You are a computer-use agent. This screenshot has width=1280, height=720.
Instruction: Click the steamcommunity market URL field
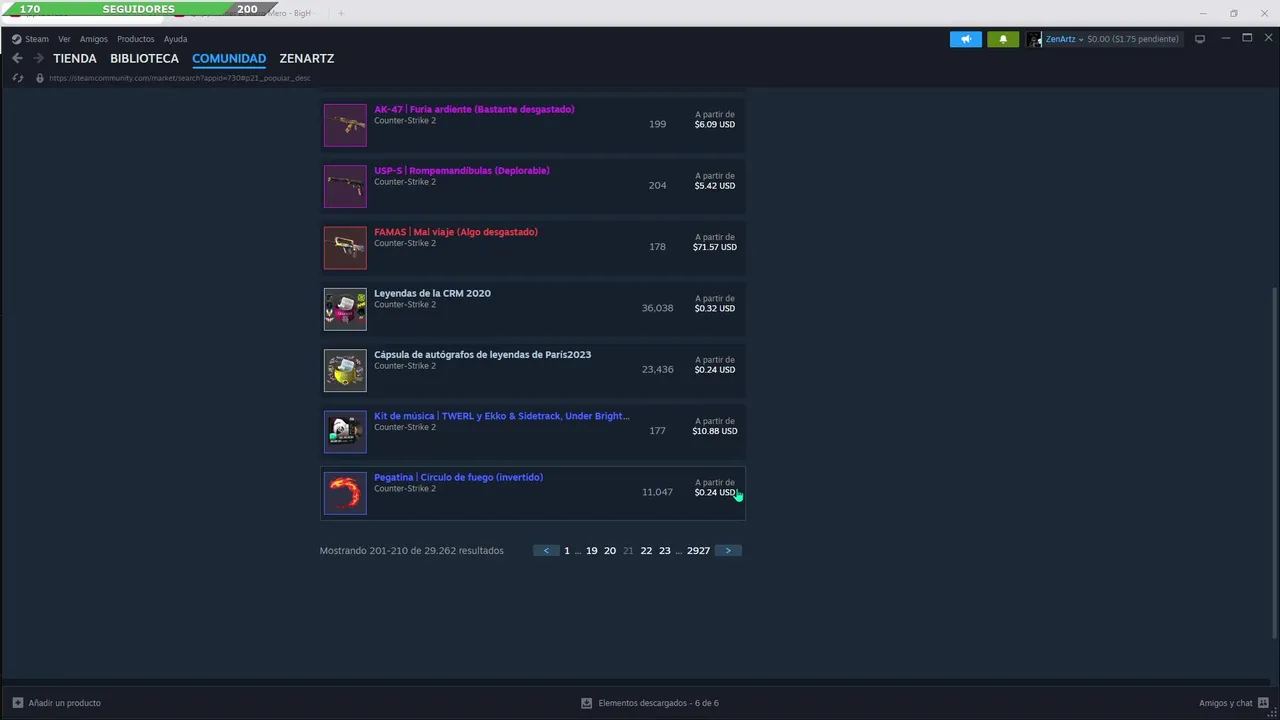click(x=180, y=78)
